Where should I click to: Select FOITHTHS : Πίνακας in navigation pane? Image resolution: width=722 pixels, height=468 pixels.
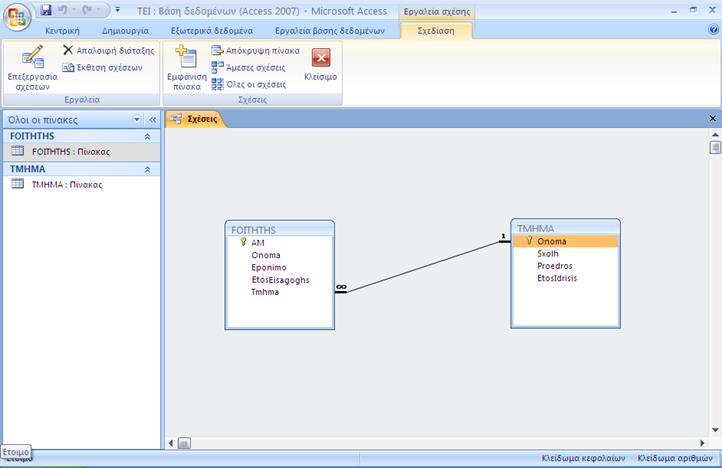[82, 152]
